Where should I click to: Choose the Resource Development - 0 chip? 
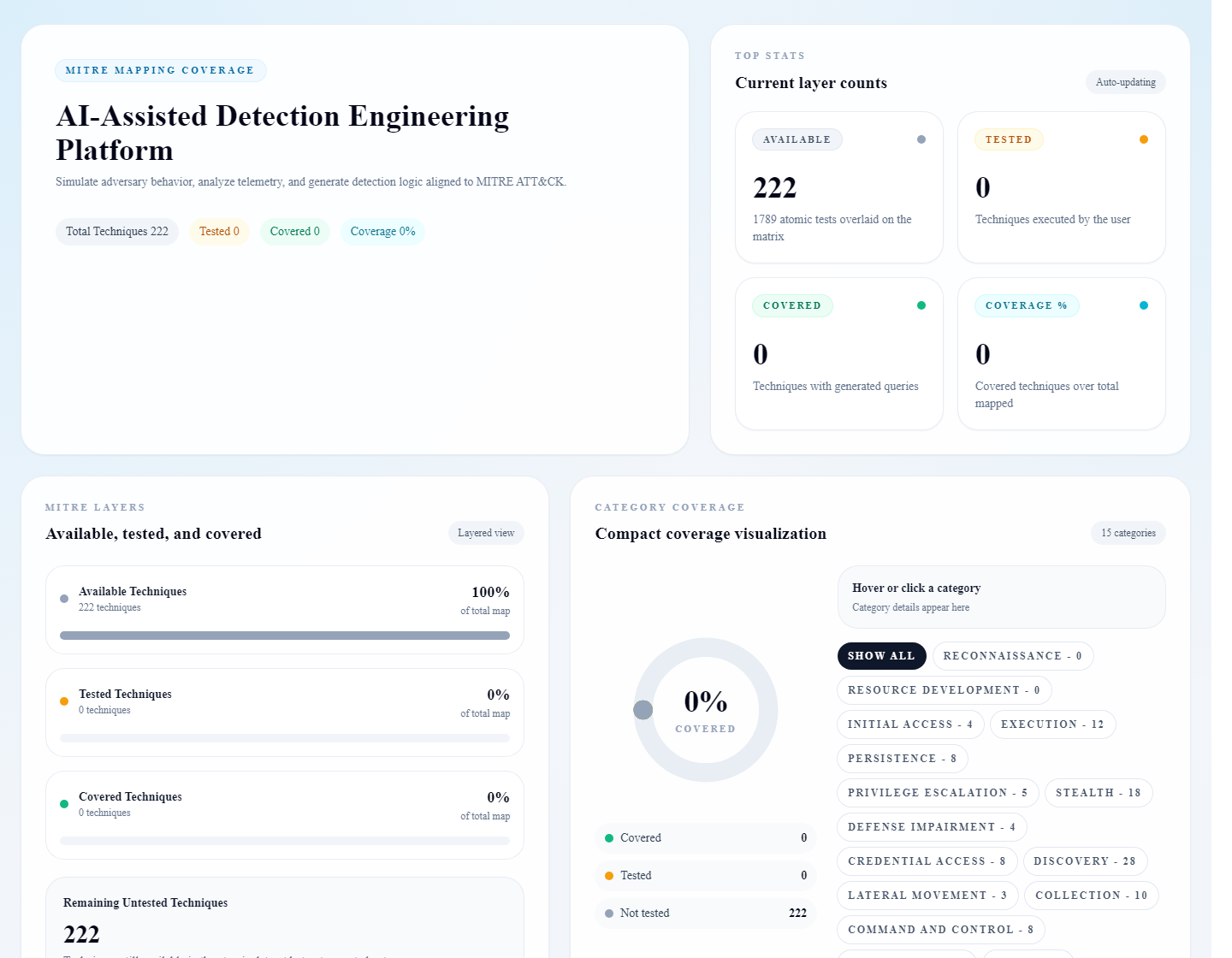944,690
